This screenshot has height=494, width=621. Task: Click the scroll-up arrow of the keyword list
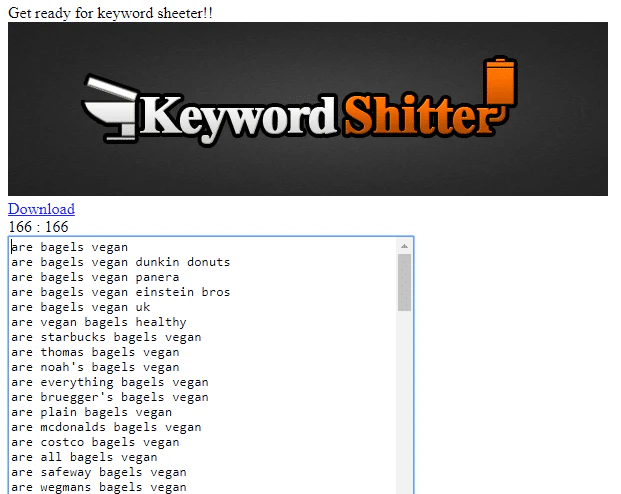coord(404,246)
